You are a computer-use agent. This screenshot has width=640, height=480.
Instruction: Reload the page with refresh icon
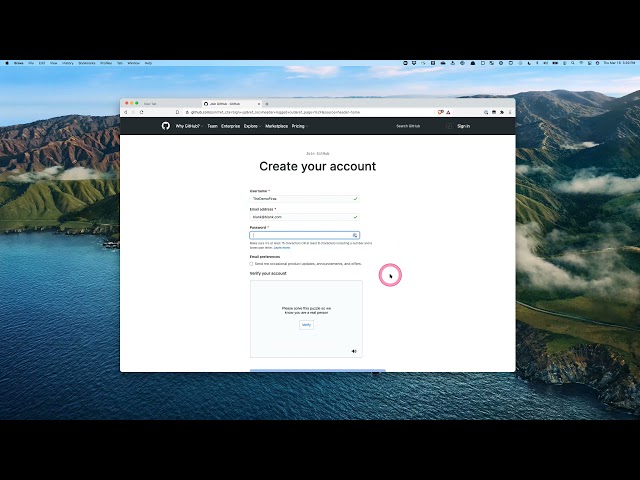142,112
